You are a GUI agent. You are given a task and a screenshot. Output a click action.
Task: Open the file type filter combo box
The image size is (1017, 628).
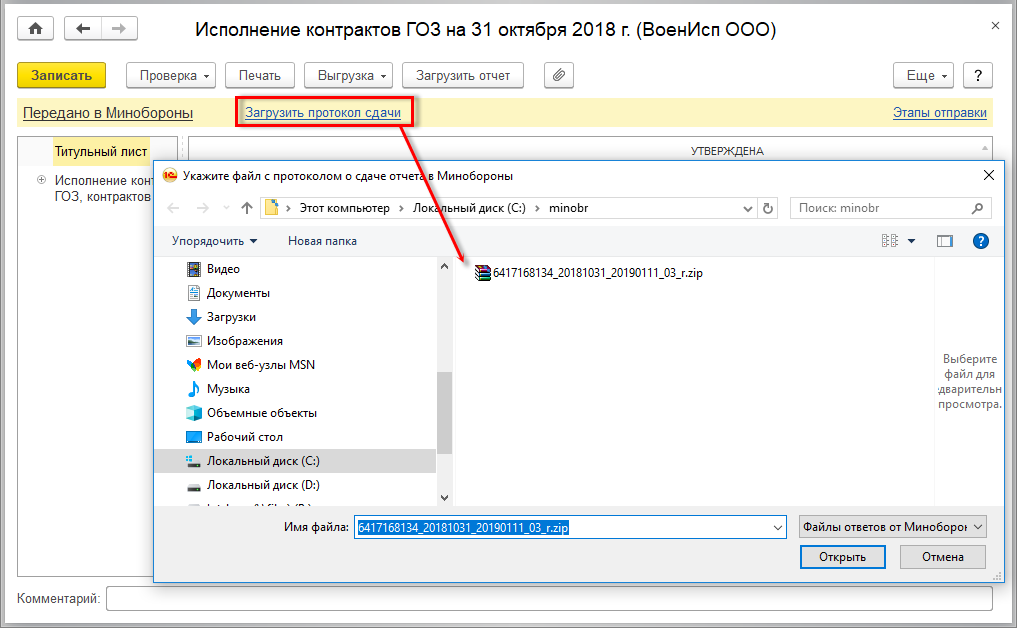coord(893,527)
